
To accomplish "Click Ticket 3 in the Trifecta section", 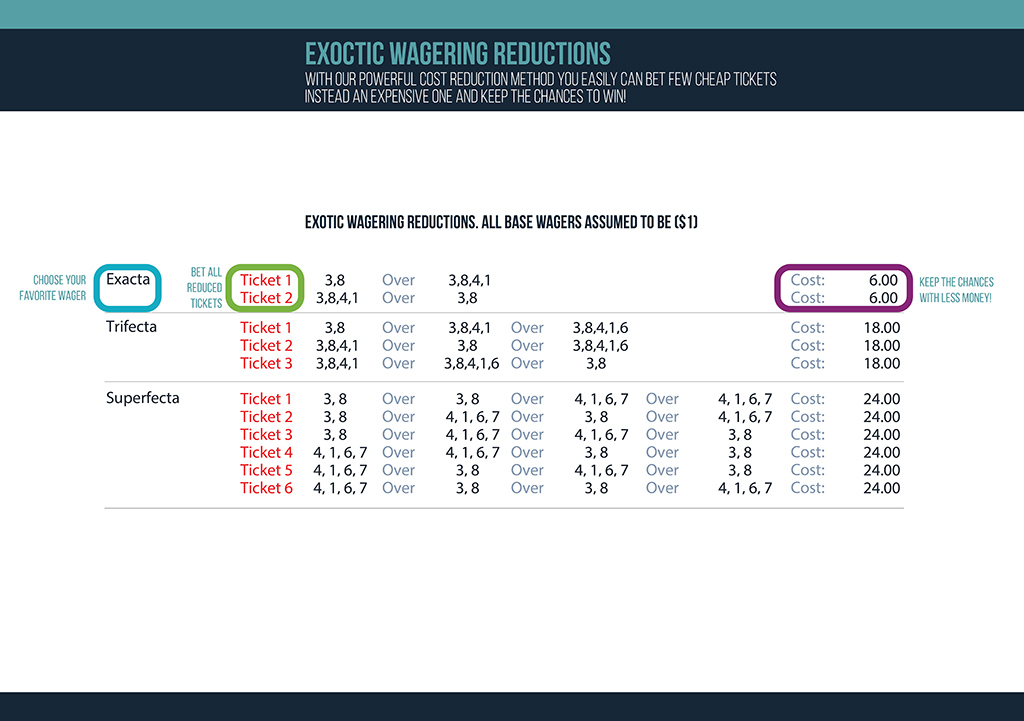I will coord(266,363).
